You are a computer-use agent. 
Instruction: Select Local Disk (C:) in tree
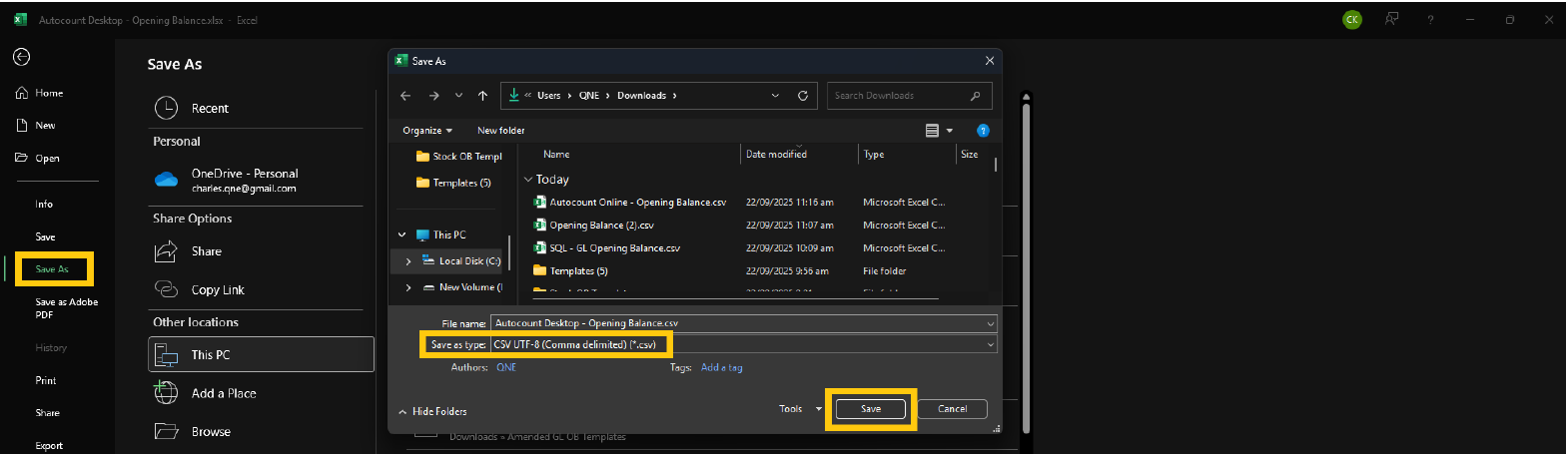coord(461,261)
